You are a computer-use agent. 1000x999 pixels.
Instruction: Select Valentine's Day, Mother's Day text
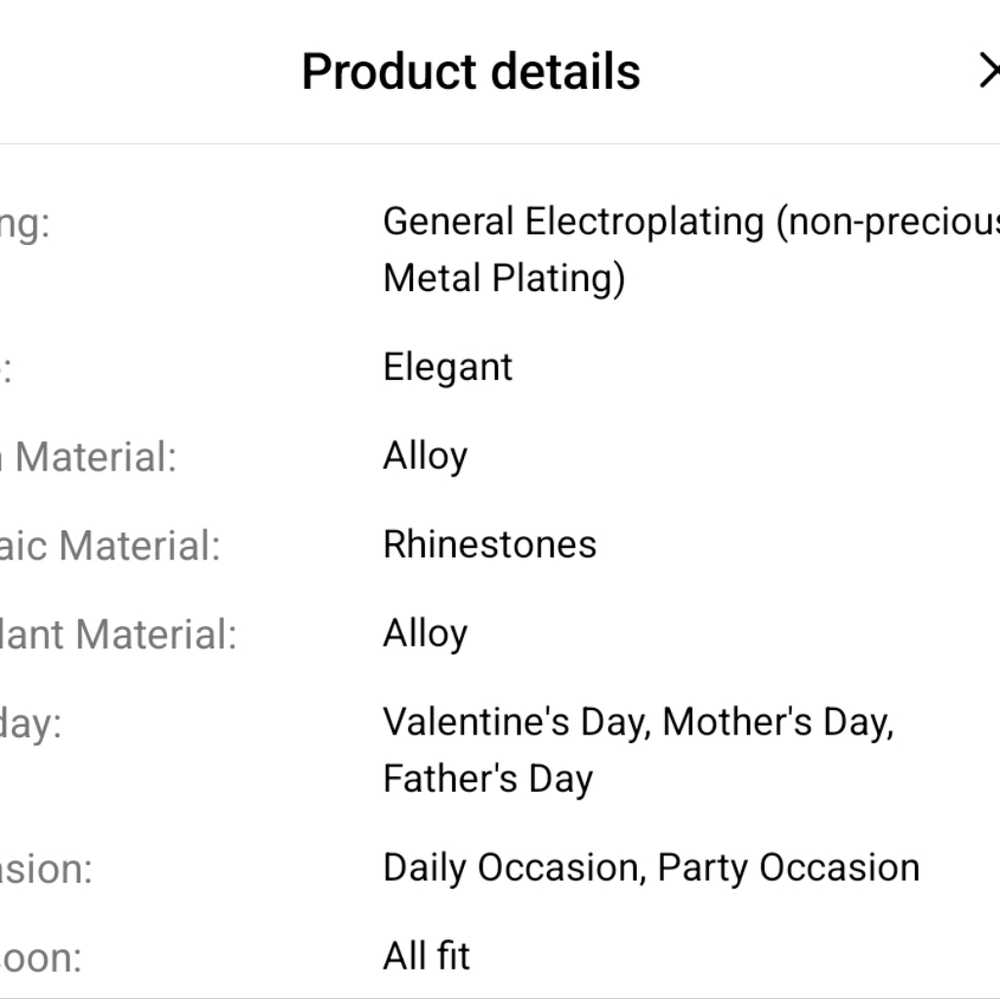[638, 723]
